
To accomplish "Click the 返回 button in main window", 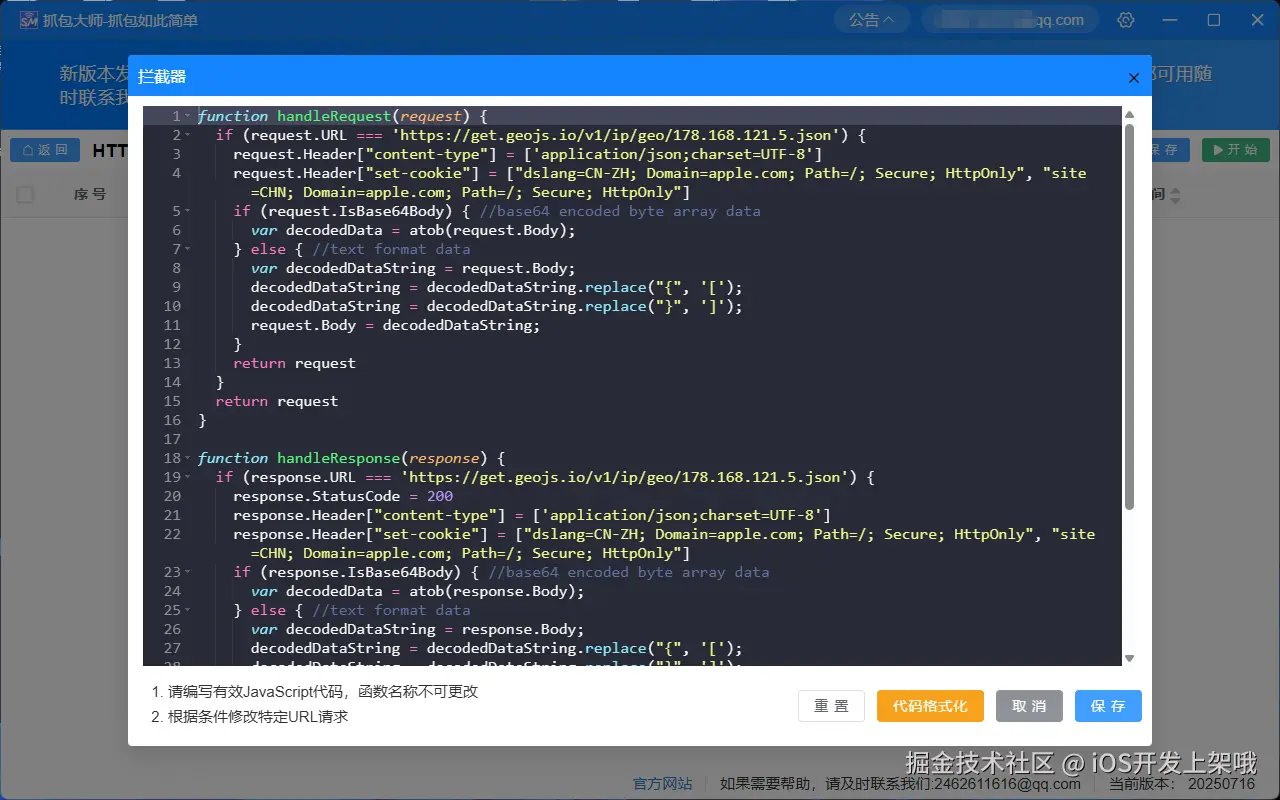I will point(45,150).
